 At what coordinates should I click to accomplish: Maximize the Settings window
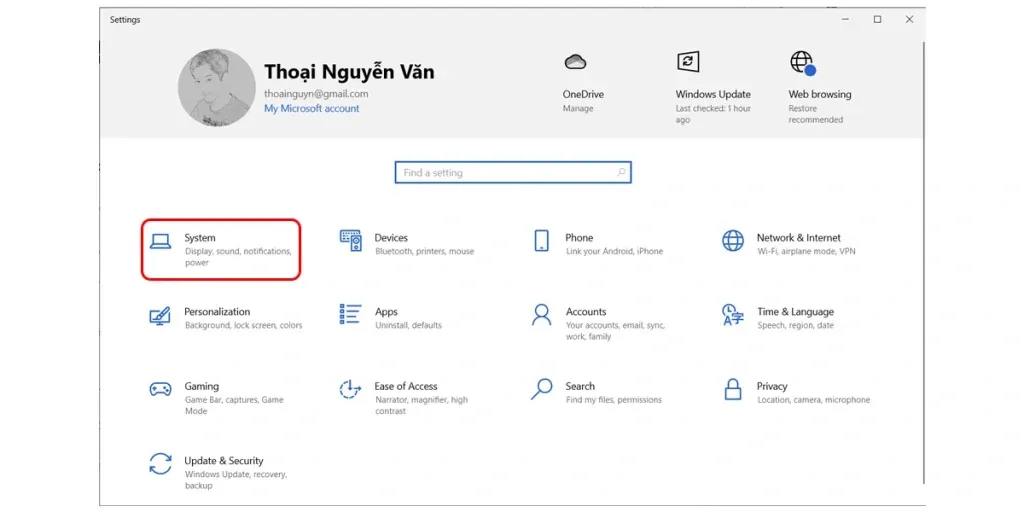coord(878,20)
